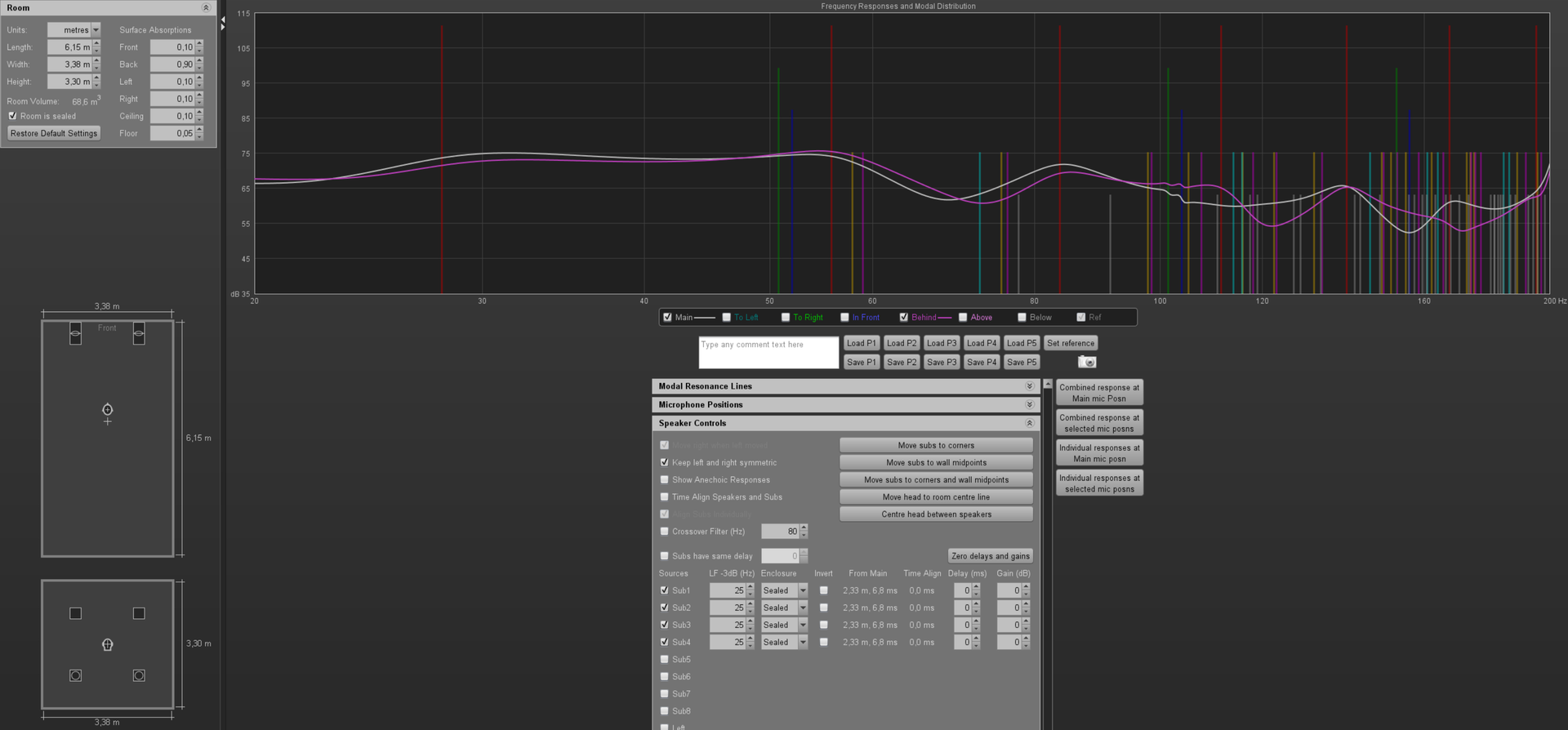The image size is (1568, 730).
Task: Enable the To Right response checkbox
Action: [x=786, y=318]
